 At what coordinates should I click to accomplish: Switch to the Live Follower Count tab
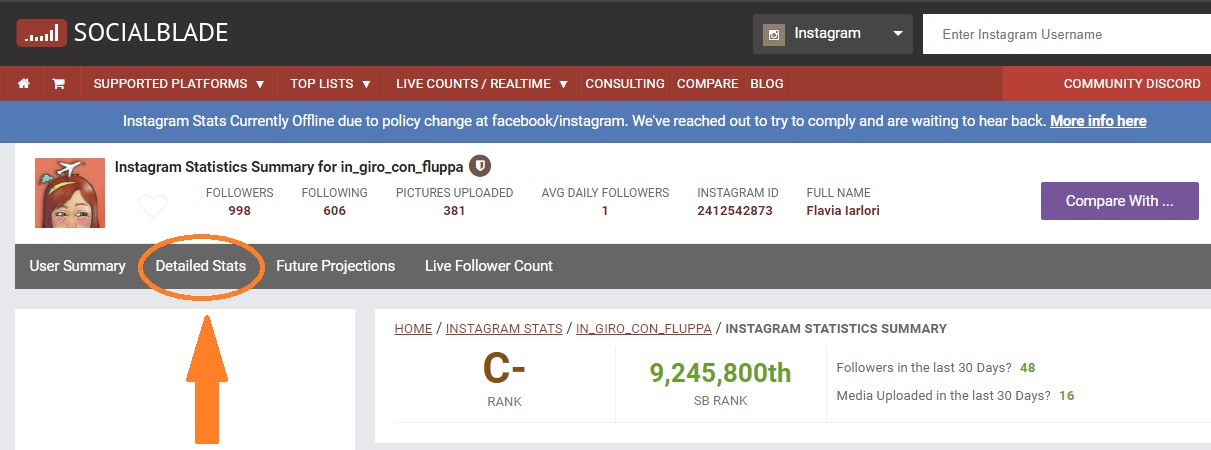click(x=489, y=266)
